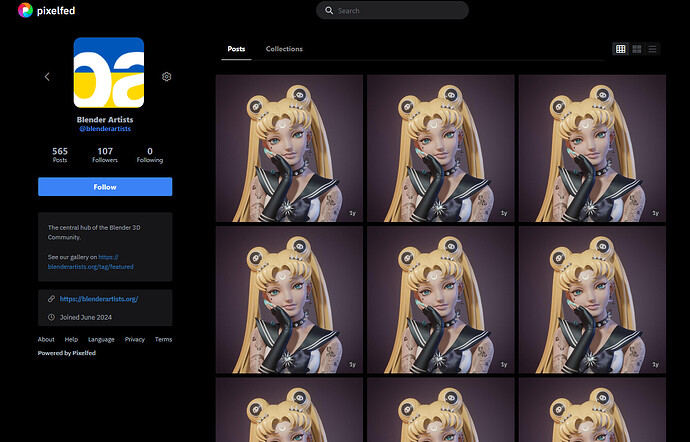Open the Language footer link
This screenshot has height=442, width=690.
pos(101,339)
